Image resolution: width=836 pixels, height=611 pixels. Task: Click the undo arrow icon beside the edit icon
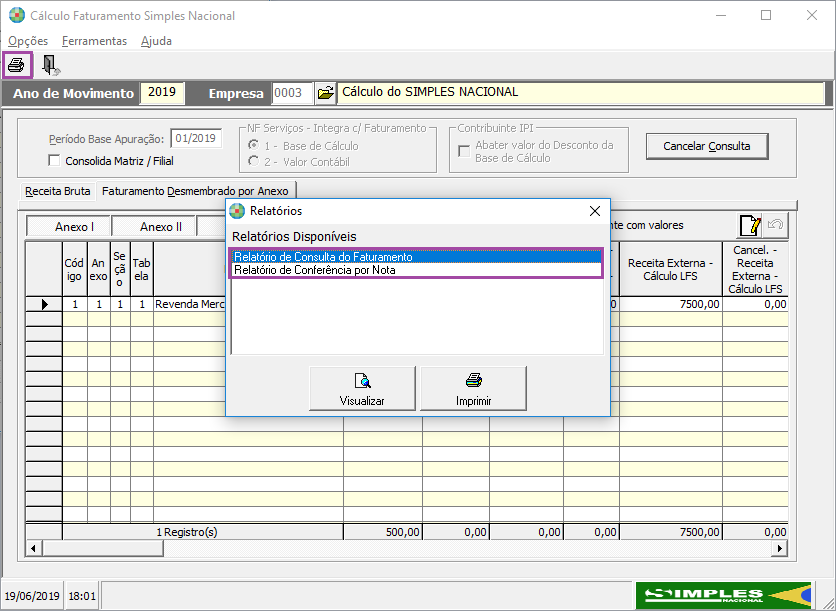tap(775, 226)
